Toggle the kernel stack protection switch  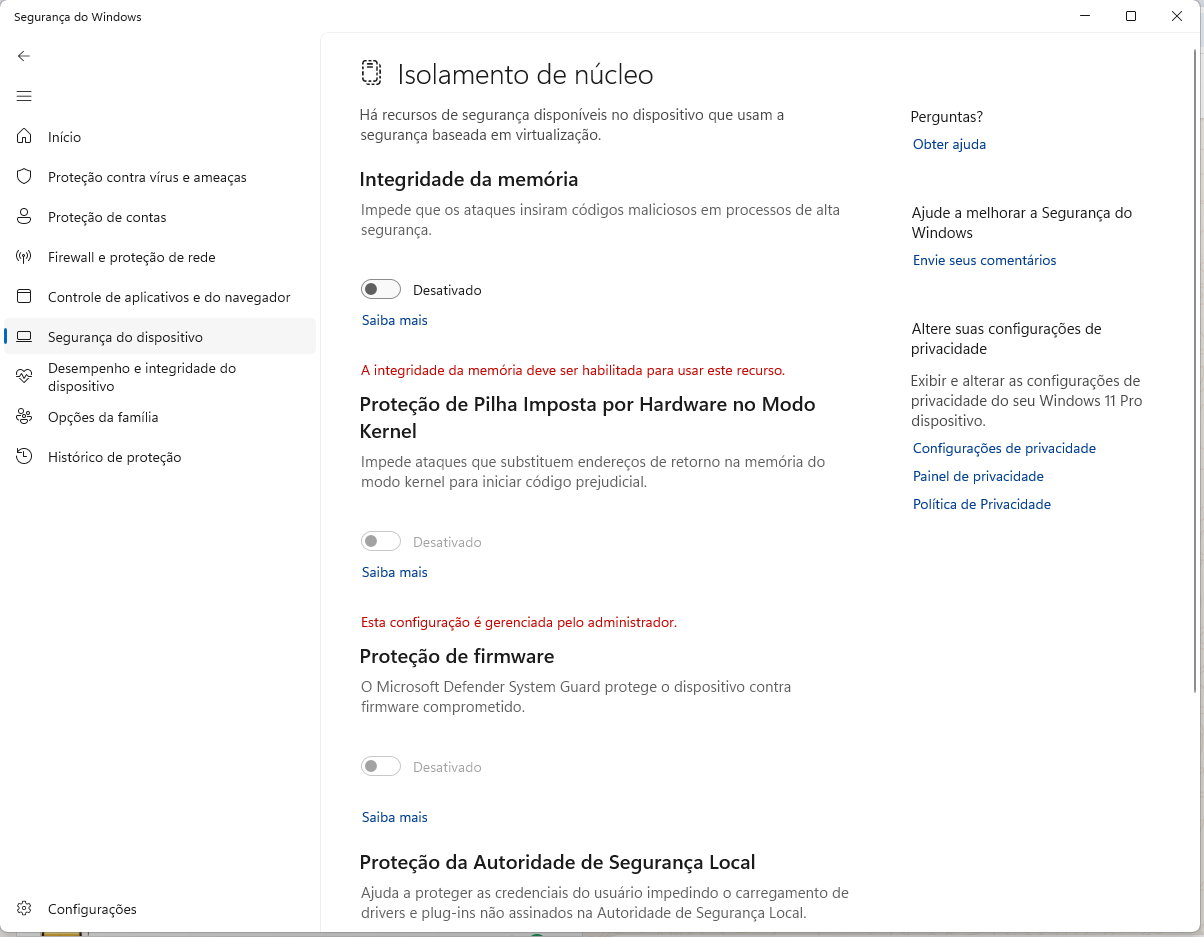(381, 542)
